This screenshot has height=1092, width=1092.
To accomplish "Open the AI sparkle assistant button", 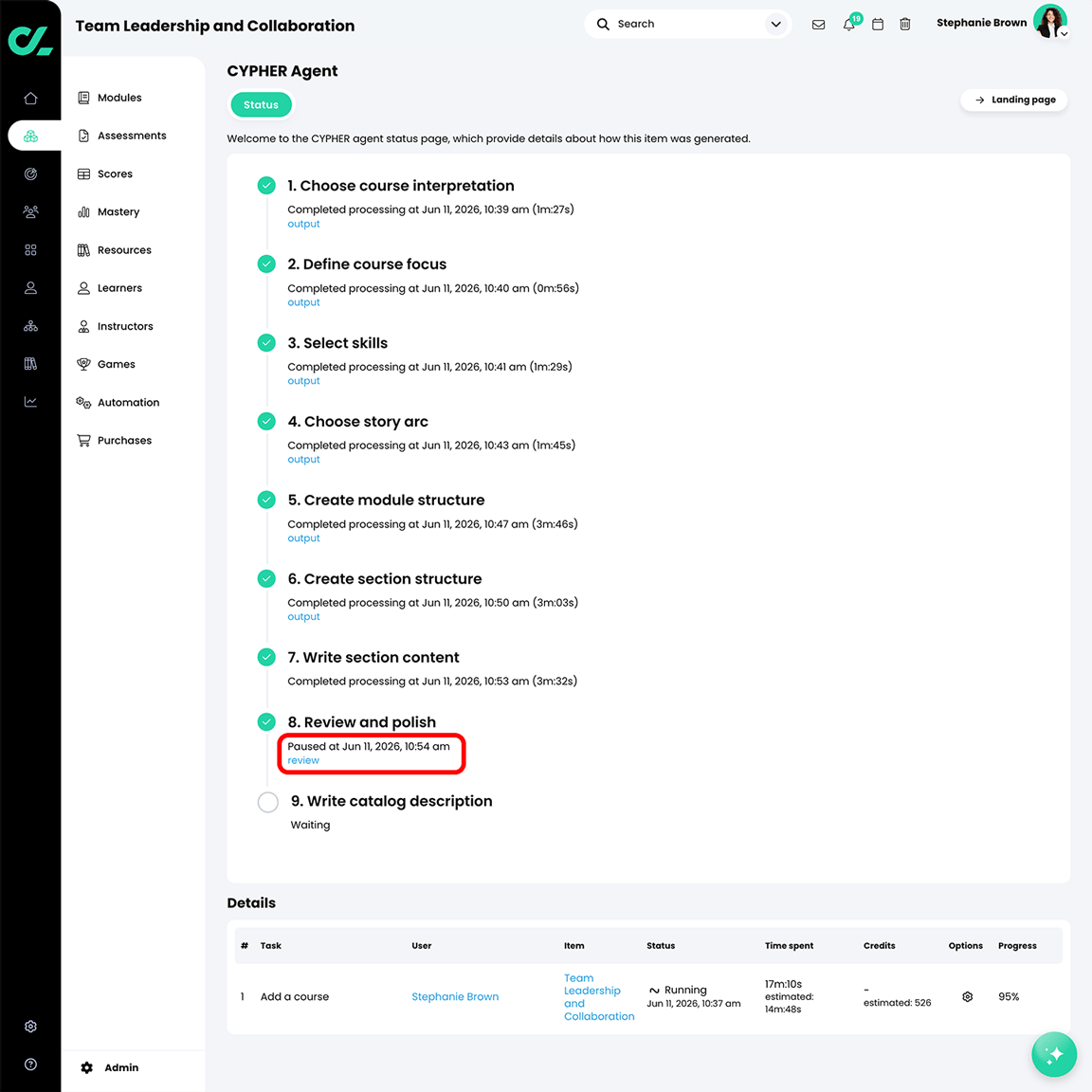I will click(x=1054, y=1054).
